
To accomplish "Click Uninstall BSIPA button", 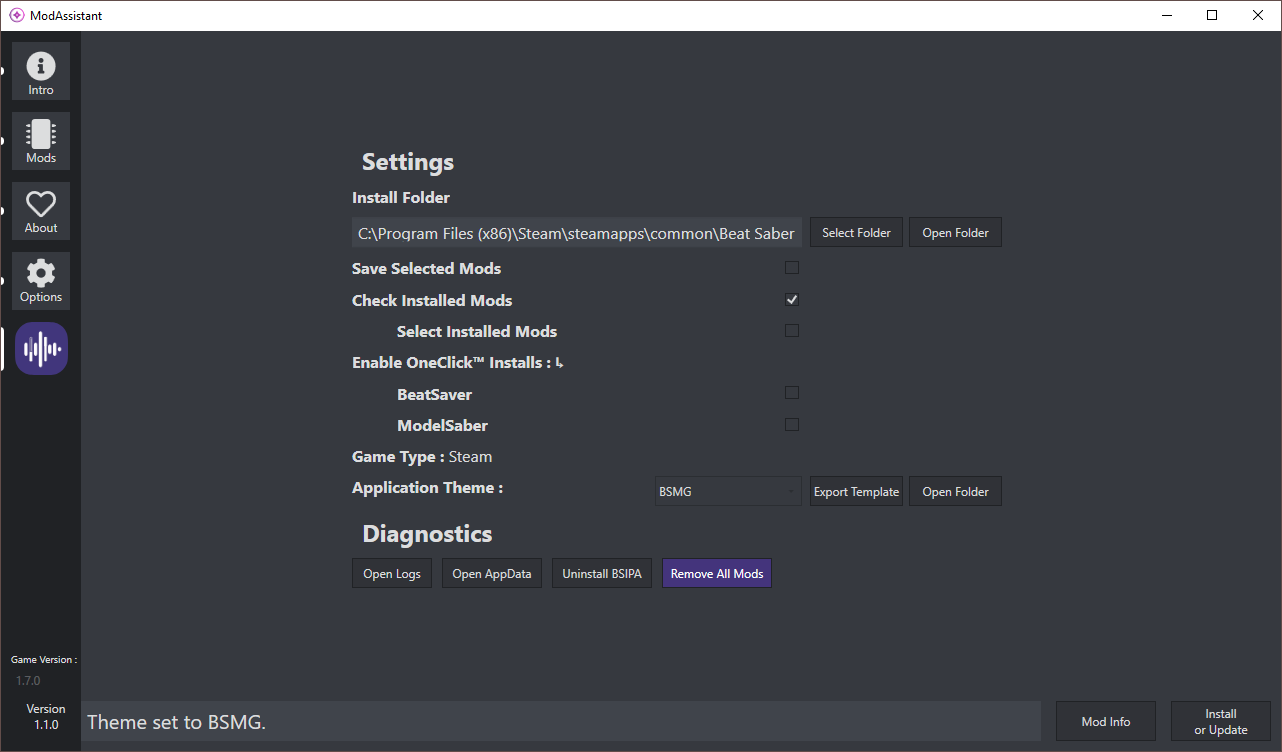I will pos(602,573).
